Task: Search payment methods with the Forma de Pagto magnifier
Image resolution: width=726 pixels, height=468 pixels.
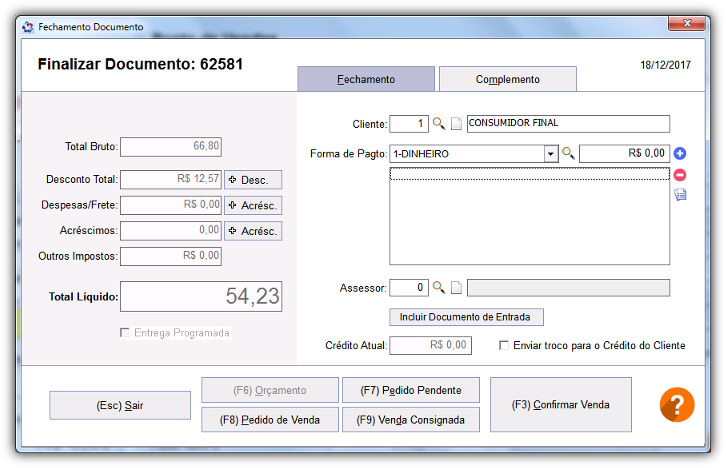Action: click(x=568, y=153)
